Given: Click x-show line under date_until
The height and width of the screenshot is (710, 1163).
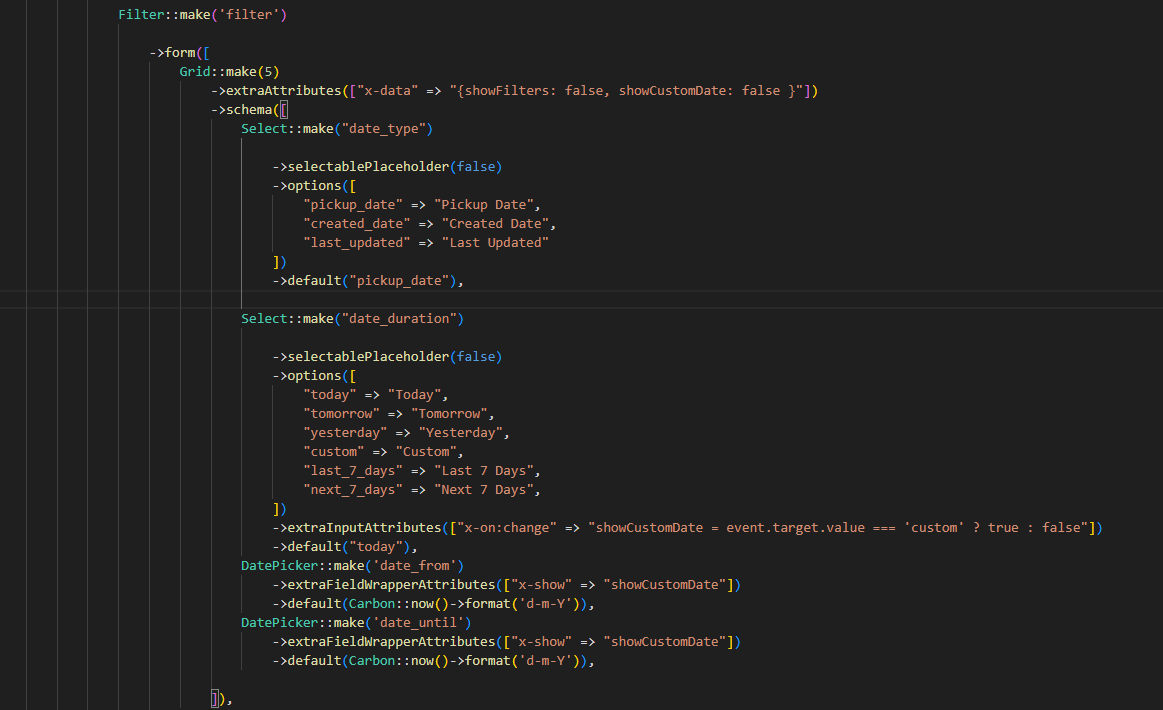Looking at the screenshot, I should [x=507, y=642].
